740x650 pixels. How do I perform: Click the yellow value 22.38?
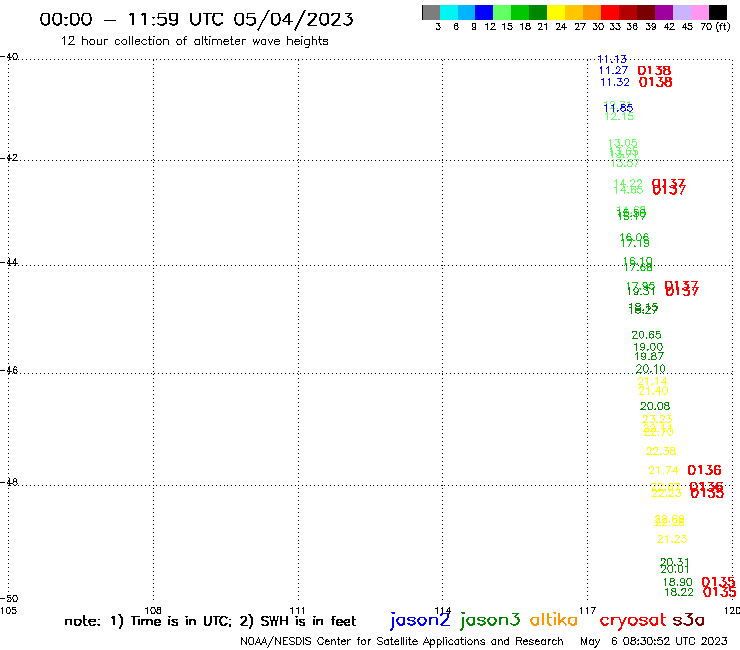click(x=661, y=451)
